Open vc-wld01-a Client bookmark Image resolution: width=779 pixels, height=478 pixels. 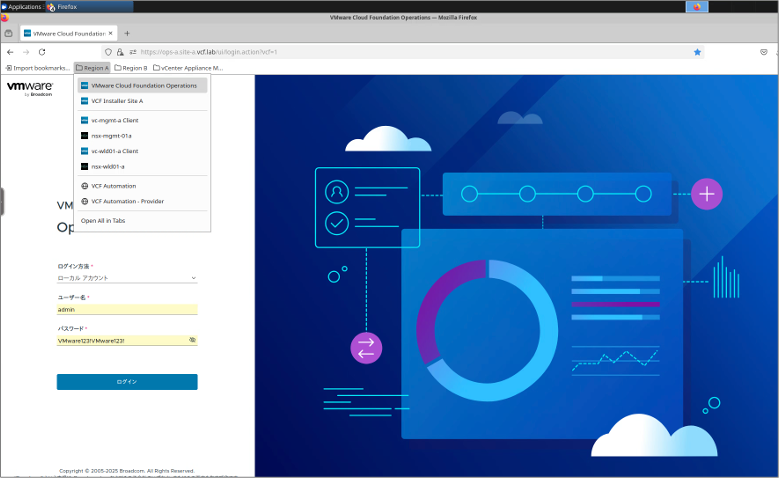click(x=143, y=151)
